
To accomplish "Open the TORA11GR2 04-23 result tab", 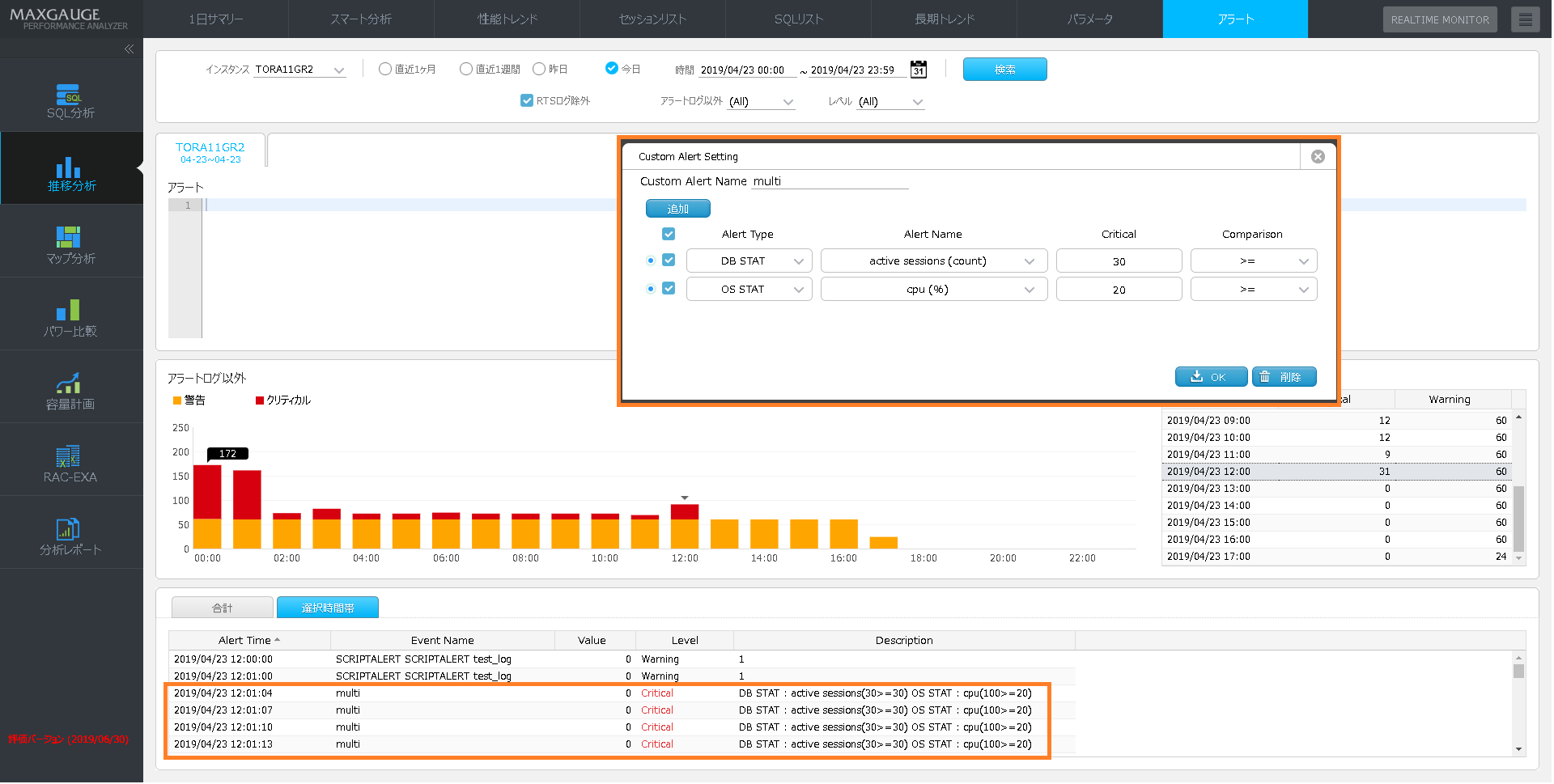I will pyautogui.click(x=210, y=152).
